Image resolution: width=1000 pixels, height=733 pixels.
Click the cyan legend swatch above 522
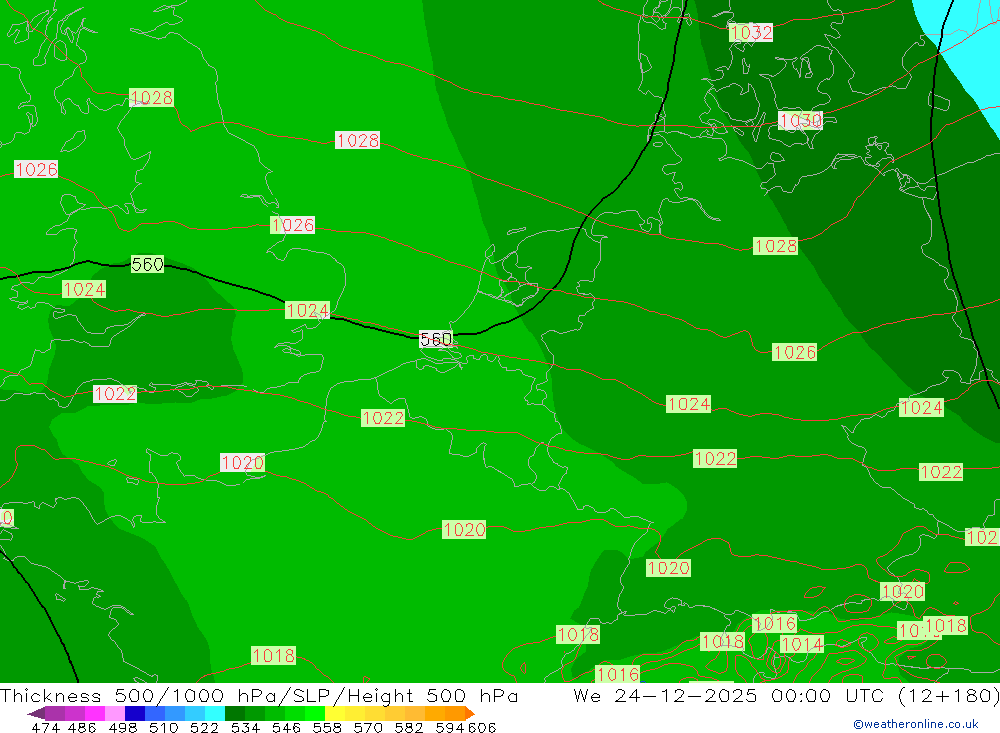215,713
